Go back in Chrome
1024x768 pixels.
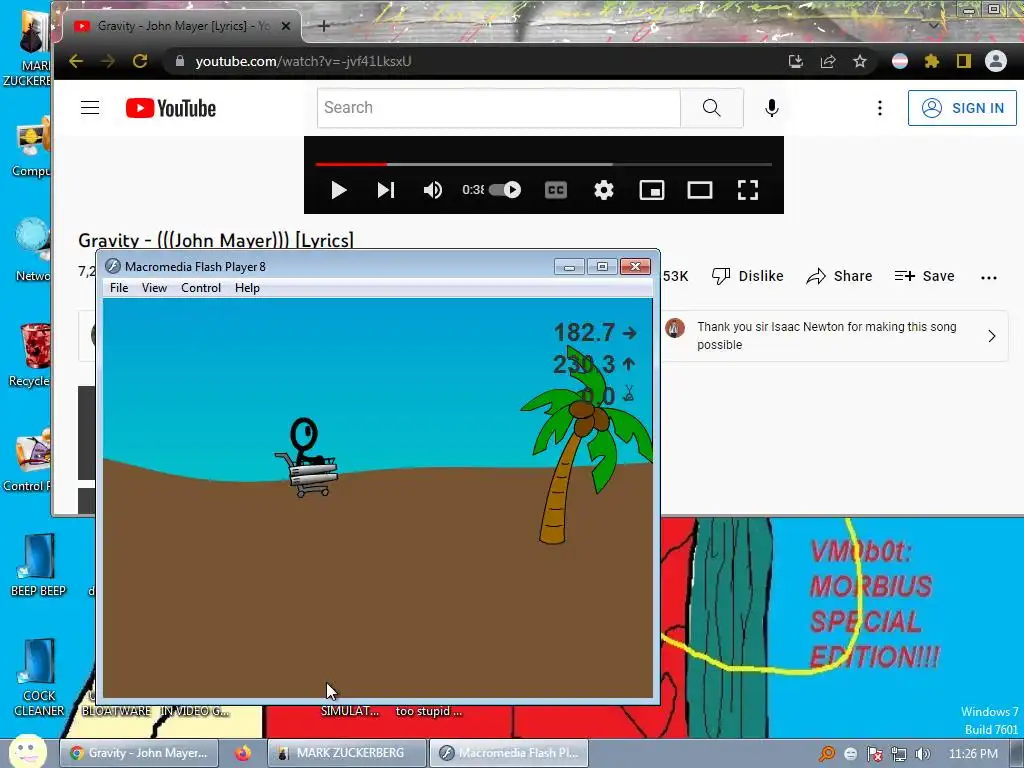click(x=76, y=61)
